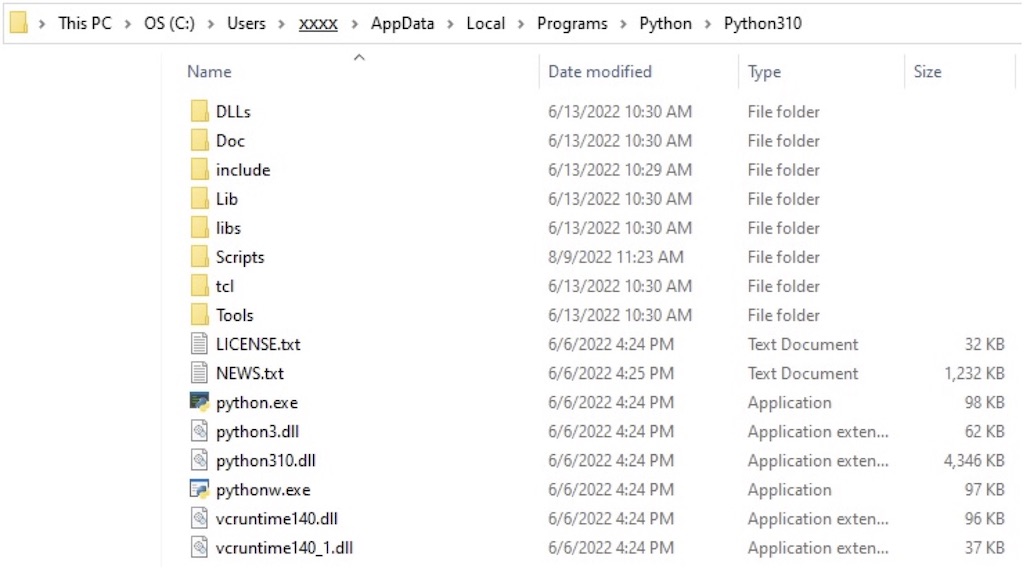The width and height of the screenshot is (1024, 570).
Task: Select the LICENSE.txt file name
Action: 258,344
